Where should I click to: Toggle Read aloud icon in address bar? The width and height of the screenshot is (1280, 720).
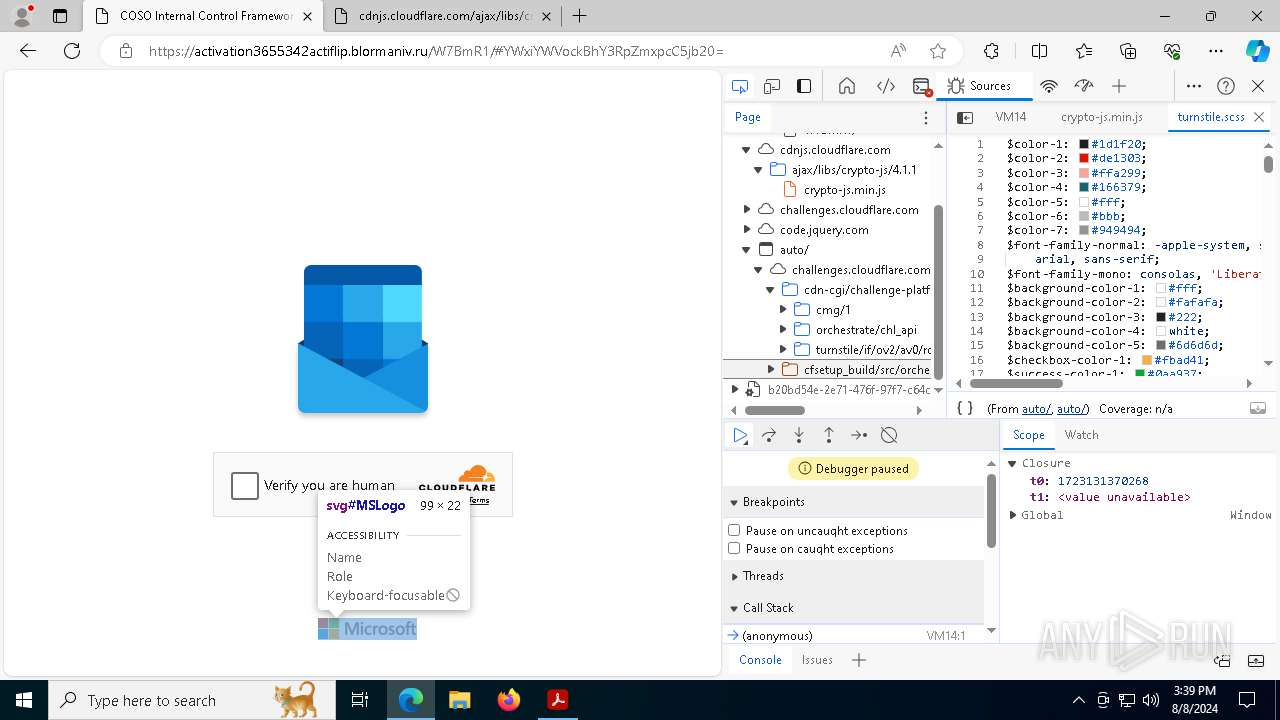(899, 51)
